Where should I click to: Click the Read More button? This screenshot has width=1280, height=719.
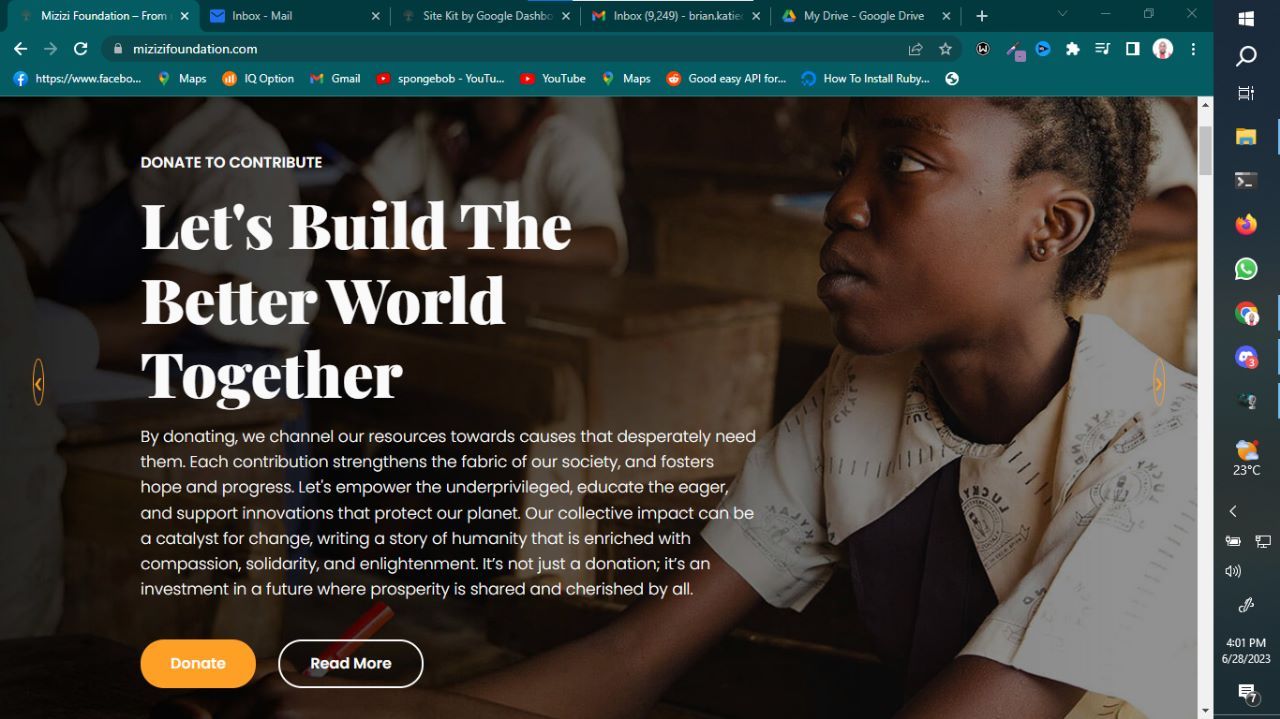point(351,663)
